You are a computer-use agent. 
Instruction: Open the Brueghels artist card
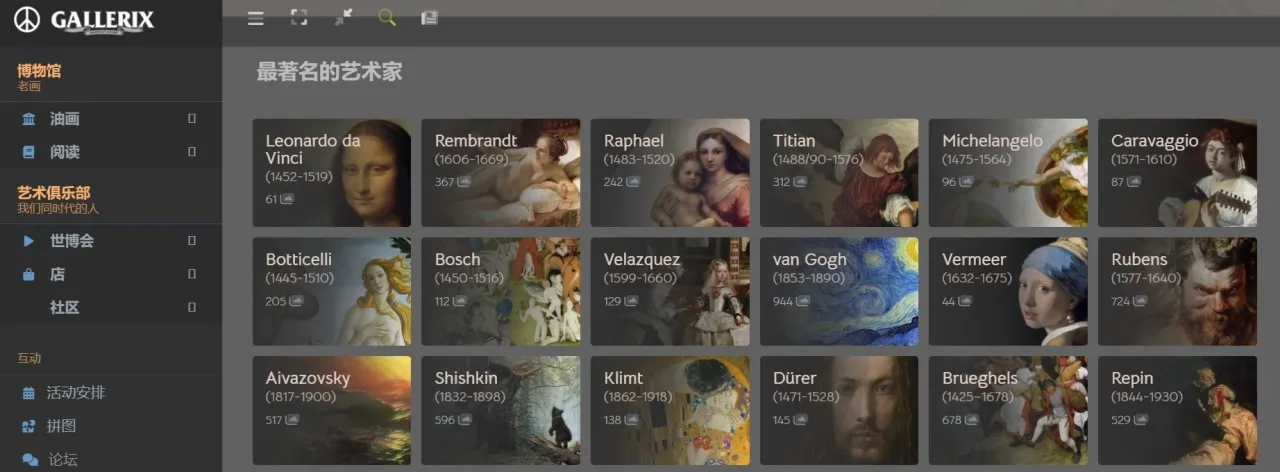click(x=1008, y=411)
